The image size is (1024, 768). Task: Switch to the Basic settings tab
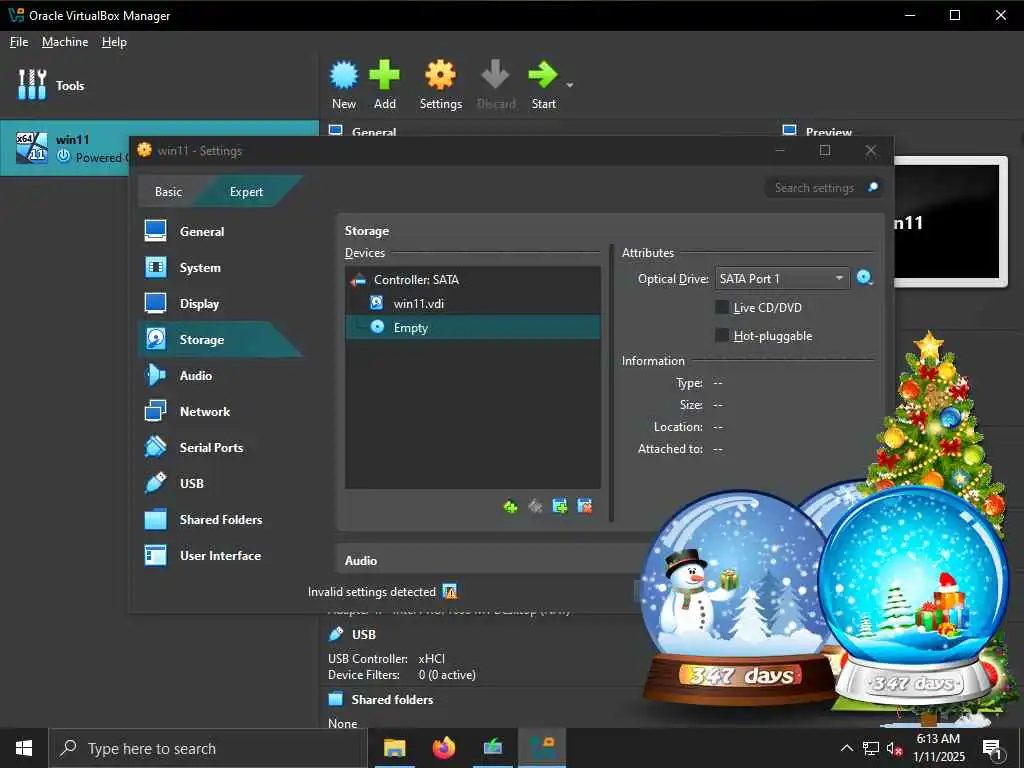168,192
